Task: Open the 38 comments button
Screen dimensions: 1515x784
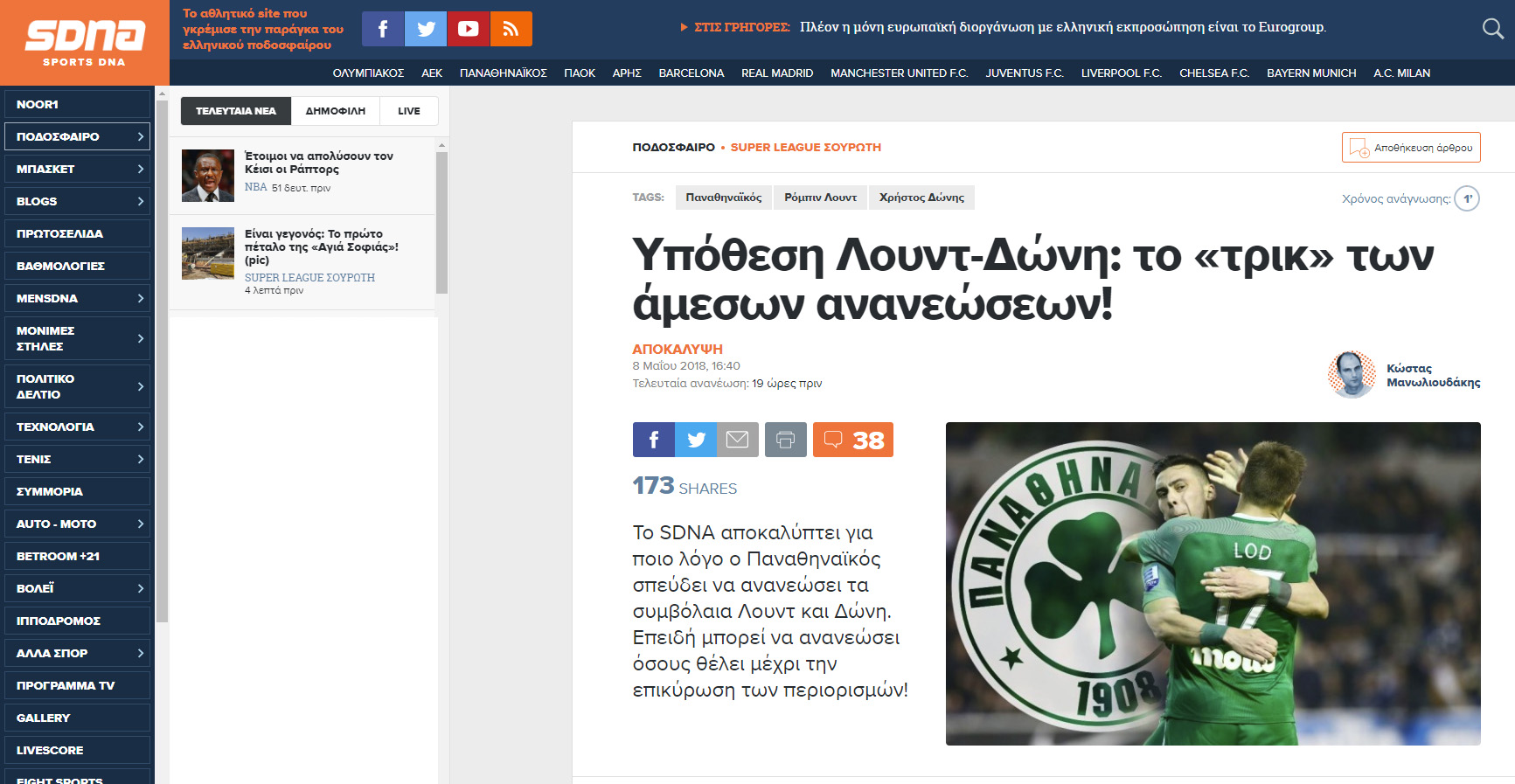Action: point(853,440)
